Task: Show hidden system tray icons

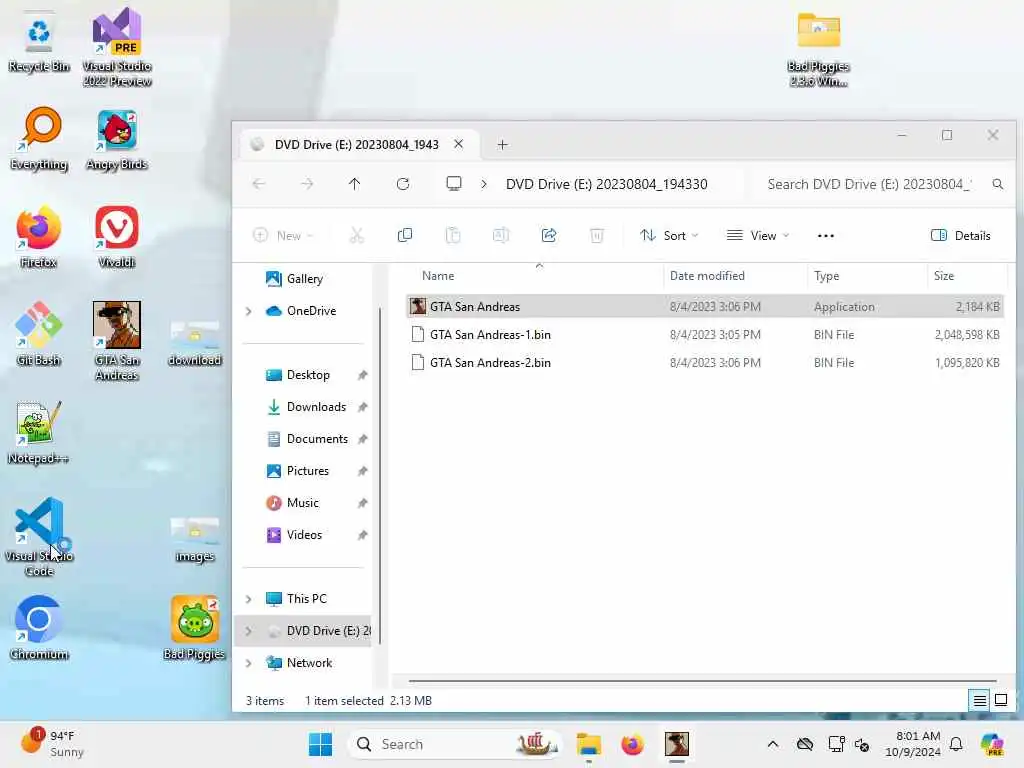Action: point(773,744)
